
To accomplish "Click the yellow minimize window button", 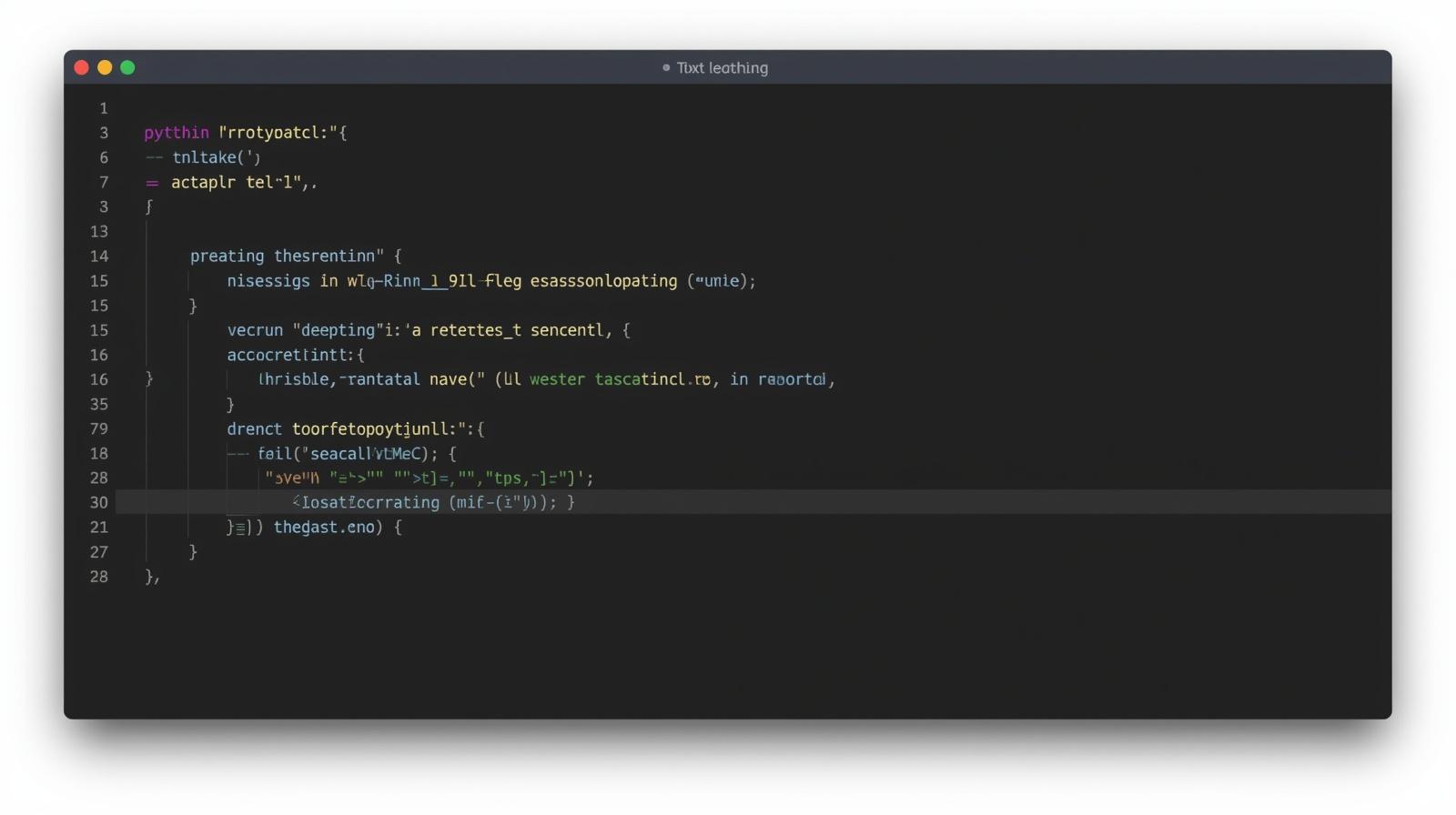I will [105, 67].
